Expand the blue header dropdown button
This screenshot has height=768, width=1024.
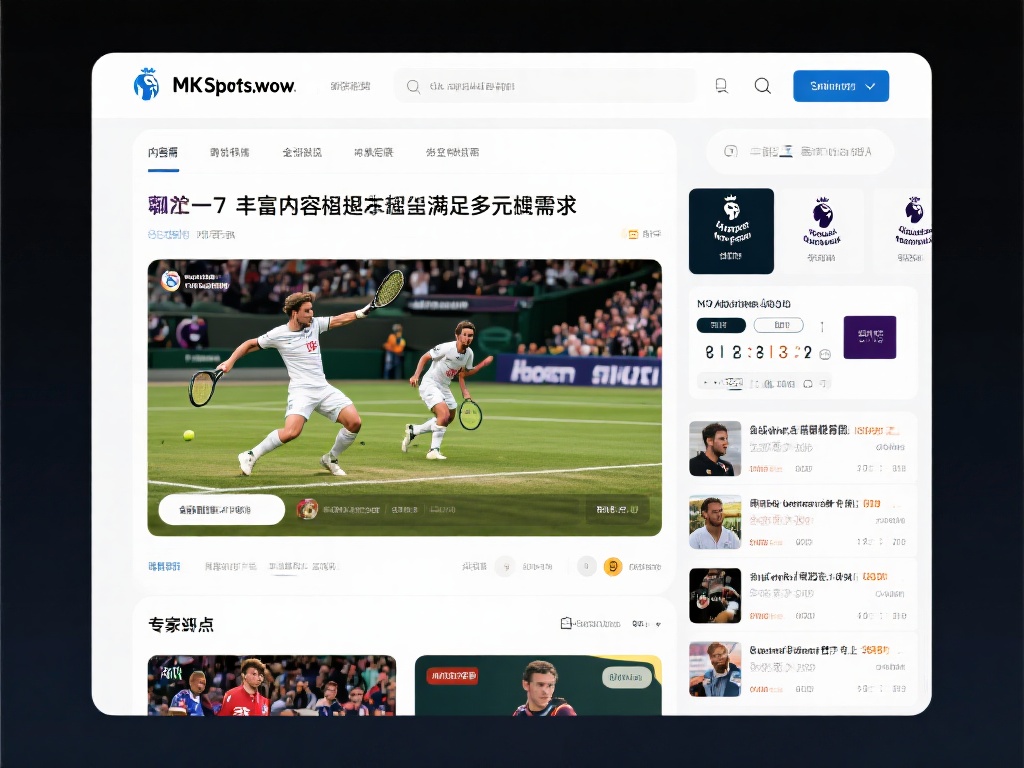click(840, 86)
